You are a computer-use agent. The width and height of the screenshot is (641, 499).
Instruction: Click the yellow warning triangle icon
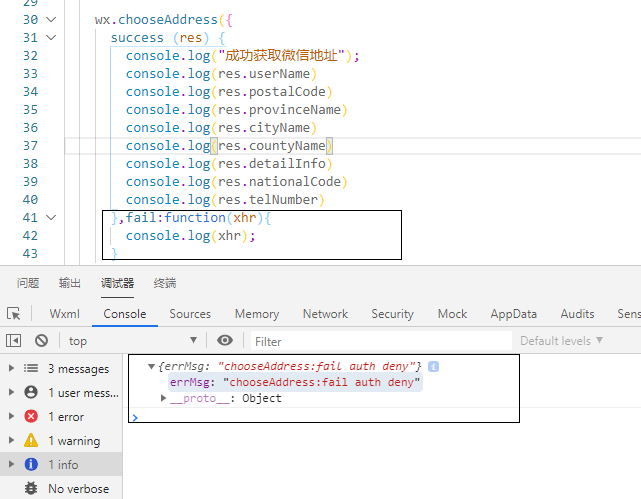click(31, 440)
